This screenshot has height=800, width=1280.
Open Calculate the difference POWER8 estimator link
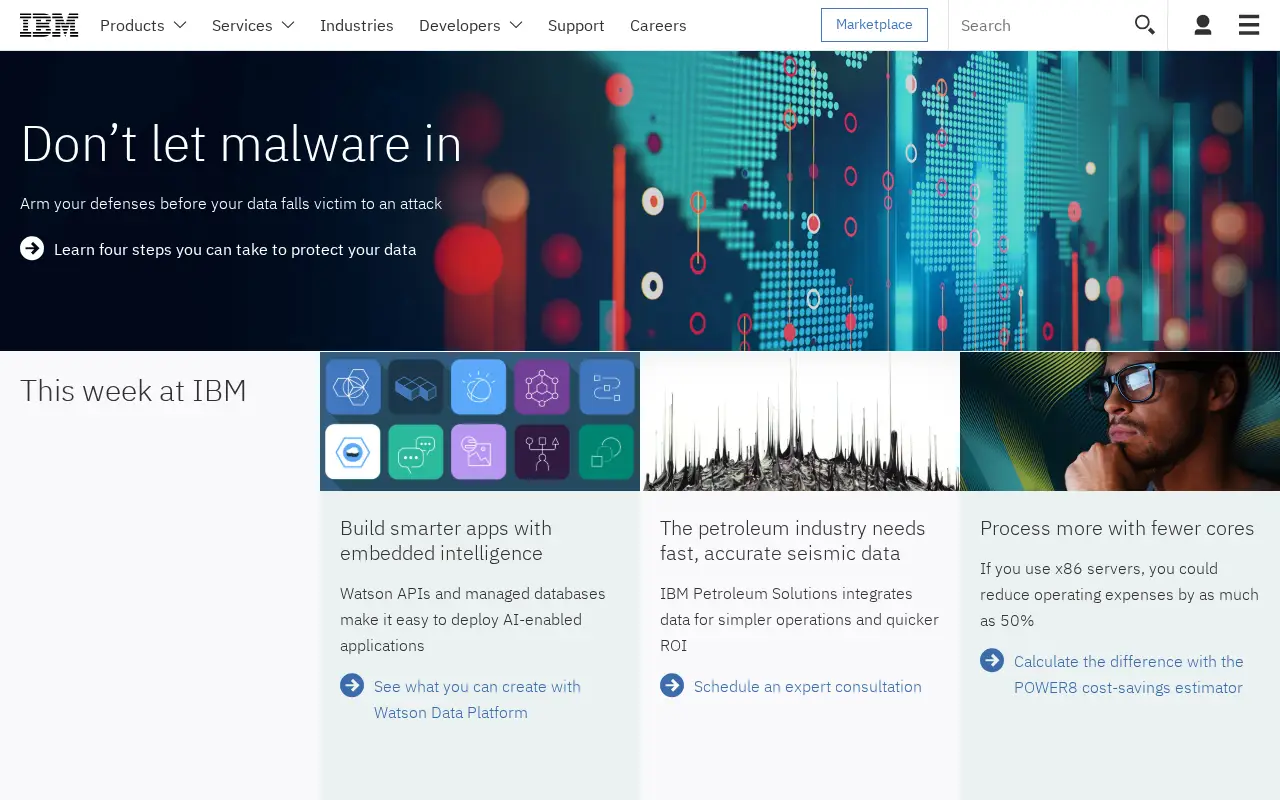(1129, 674)
